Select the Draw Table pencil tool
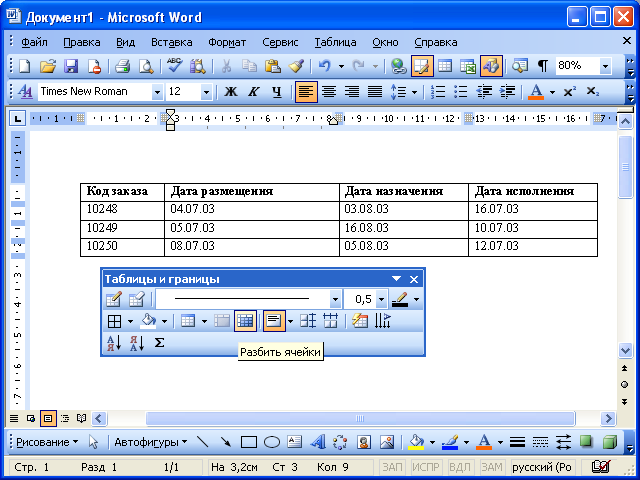 click(x=113, y=300)
